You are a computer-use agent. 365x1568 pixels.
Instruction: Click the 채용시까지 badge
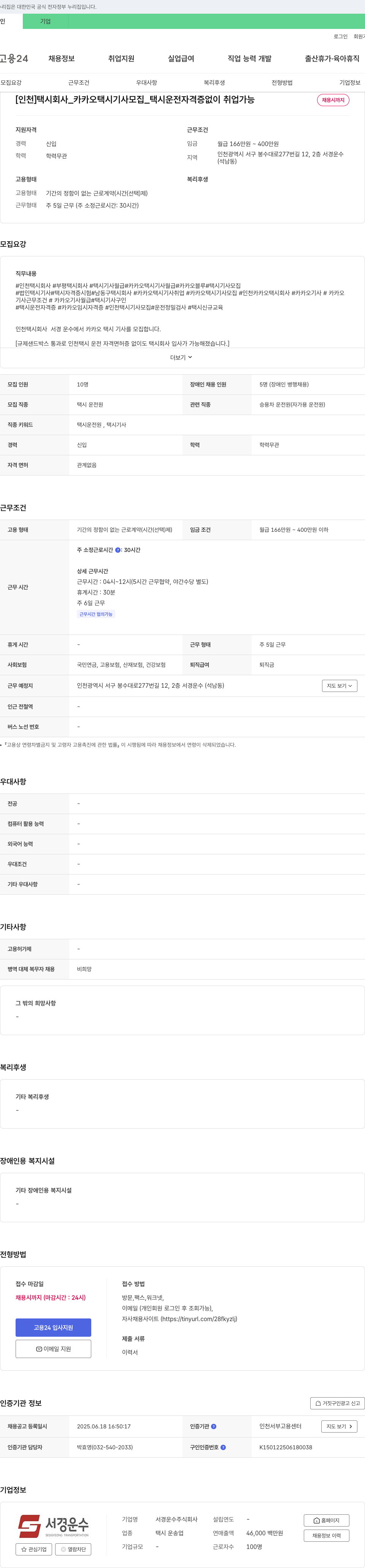(x=333, y=100)
